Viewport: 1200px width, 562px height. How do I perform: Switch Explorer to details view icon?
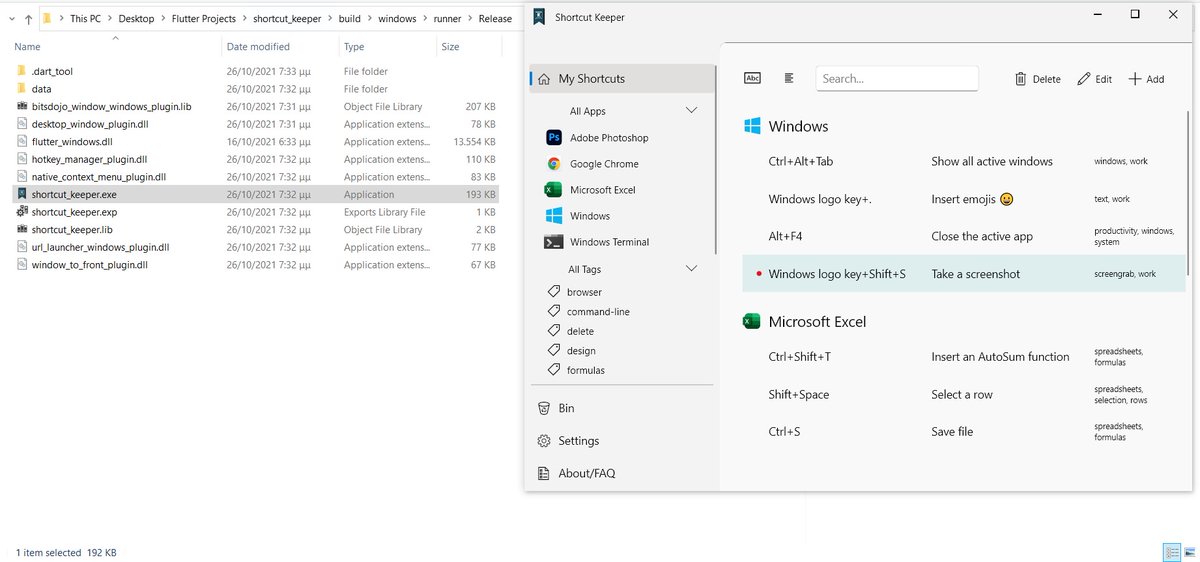(x=1172, y=552)
